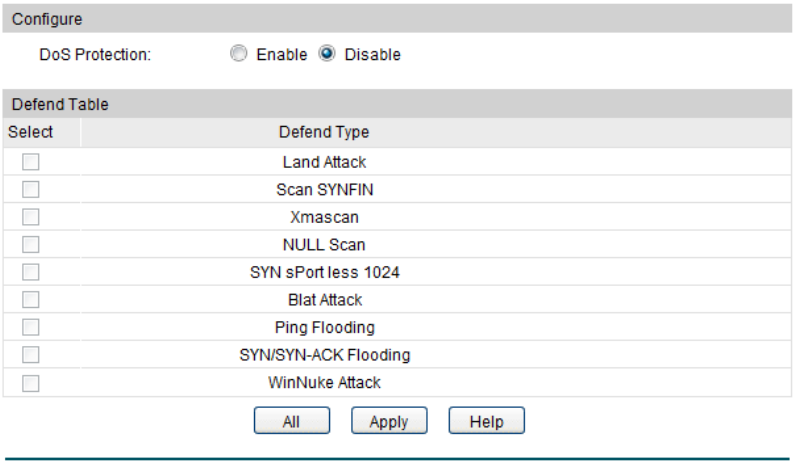Screen dimensions: 795x467
Task: Open Help for this page
Action: pos(486,421)
